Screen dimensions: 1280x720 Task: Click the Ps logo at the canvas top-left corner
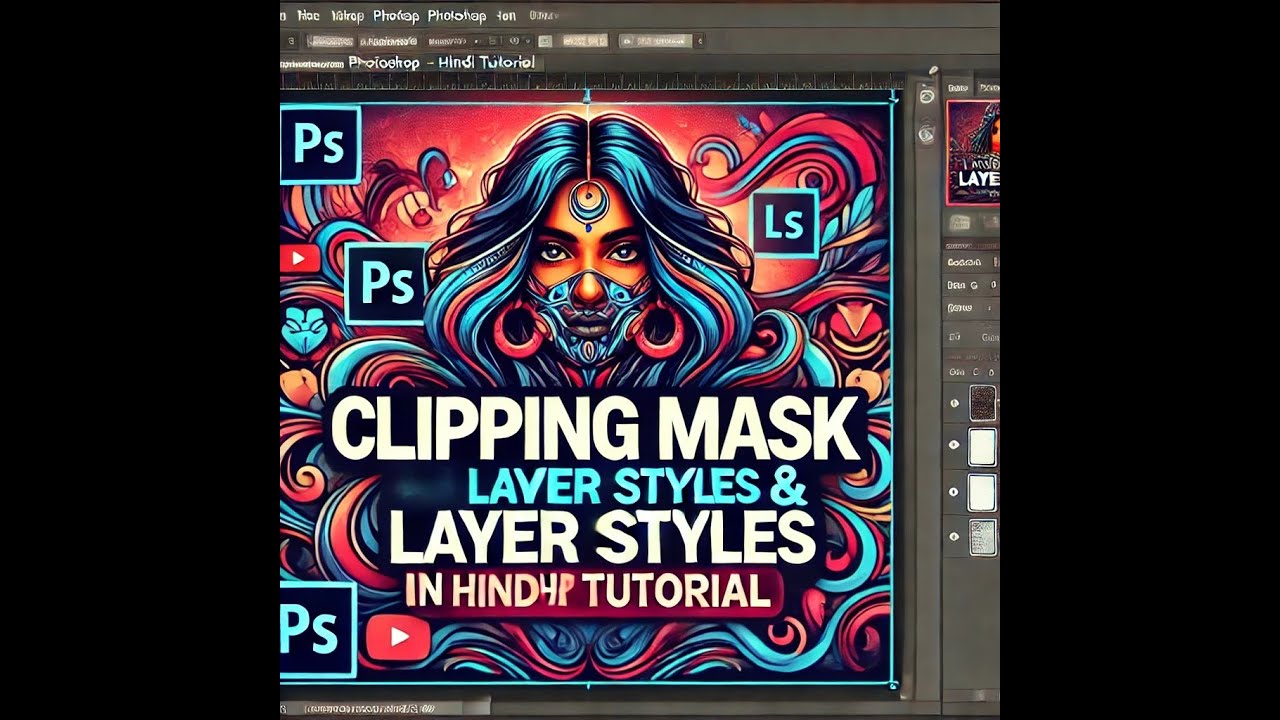click(319, 145)
